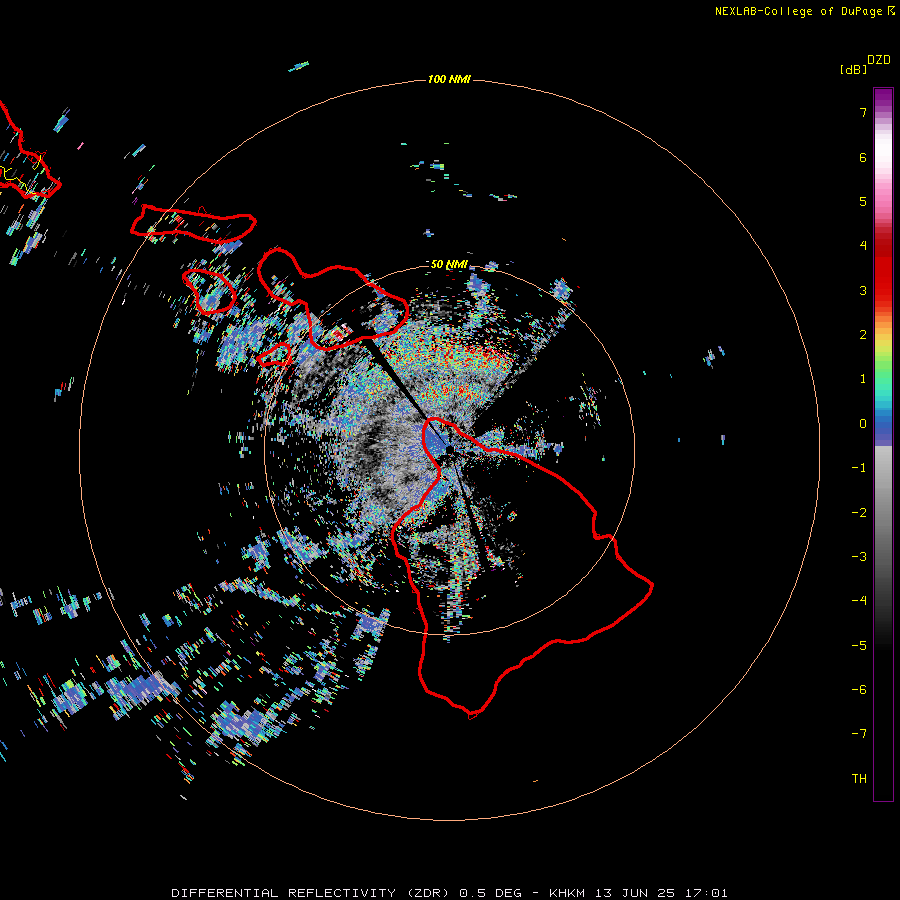Click the 100 NMI range ring label
The image size is (900, 900).
pos(449,79)
